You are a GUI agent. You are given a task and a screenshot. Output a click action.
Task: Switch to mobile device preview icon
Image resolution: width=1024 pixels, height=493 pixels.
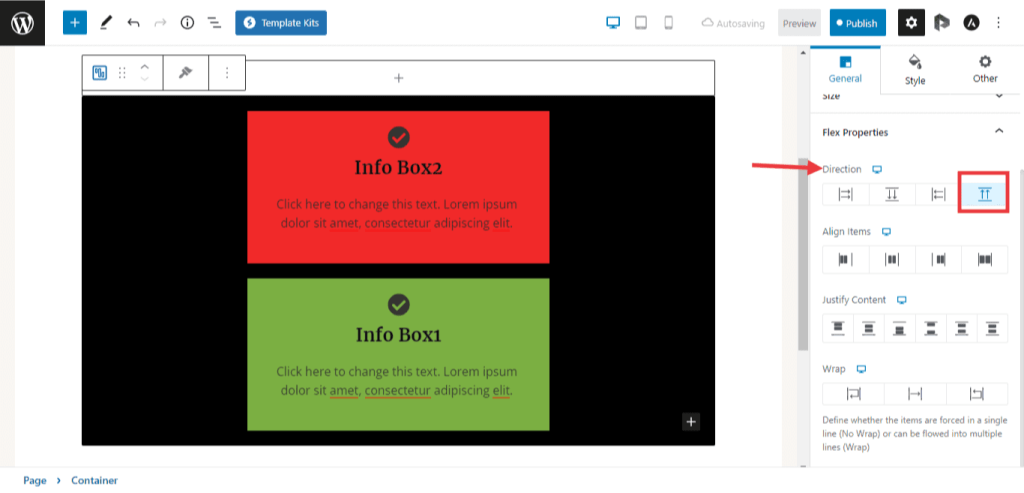click(x=669, y=22)
